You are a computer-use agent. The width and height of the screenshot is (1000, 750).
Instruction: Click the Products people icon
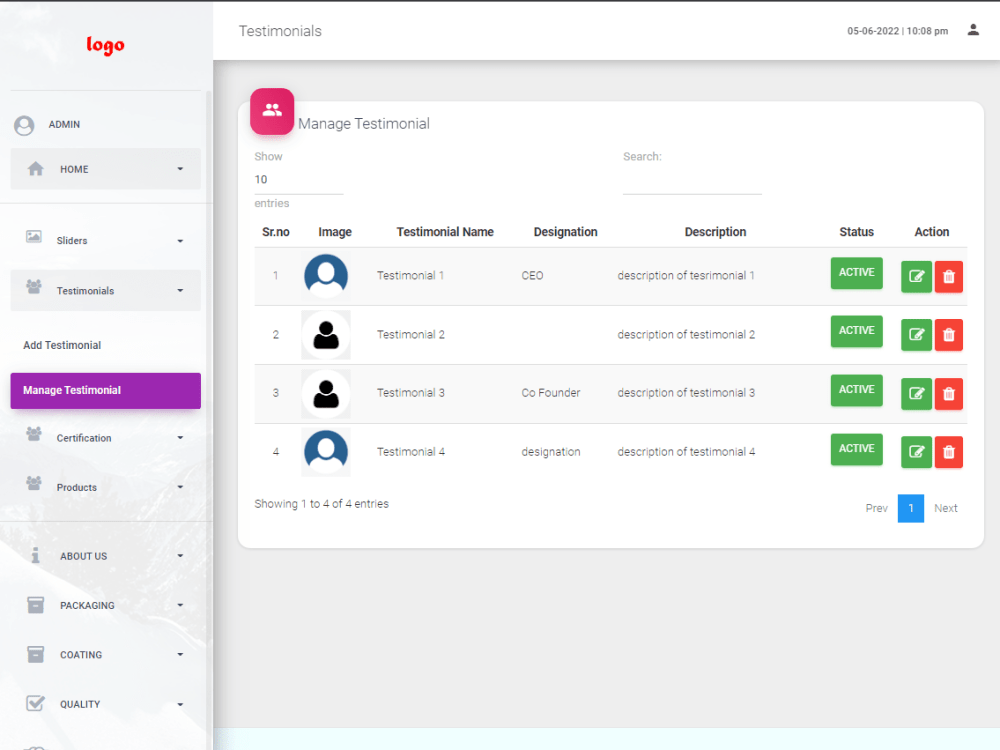coord(34,483)
